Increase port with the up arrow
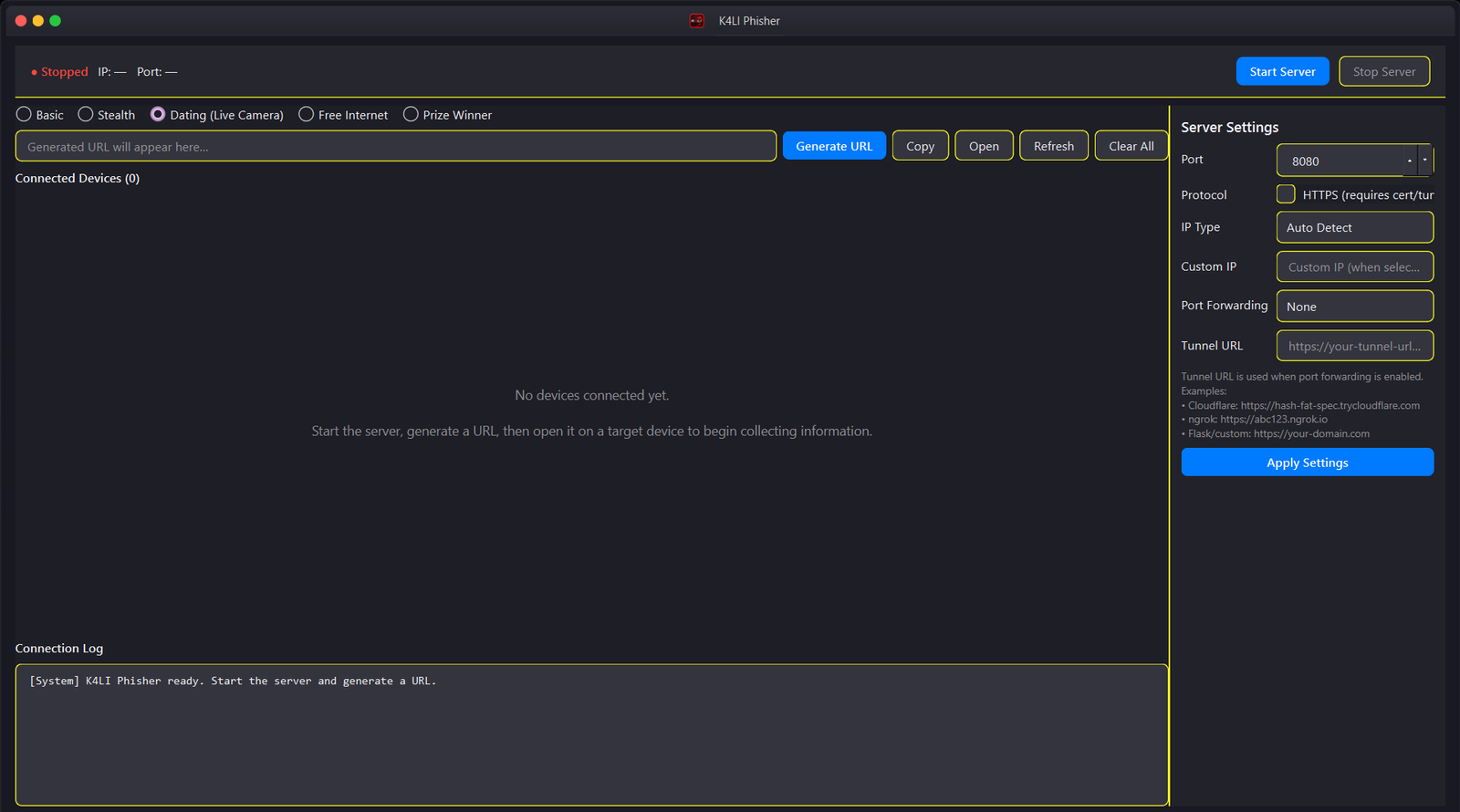This screenshot has width=1460, height=812. 1410,160
